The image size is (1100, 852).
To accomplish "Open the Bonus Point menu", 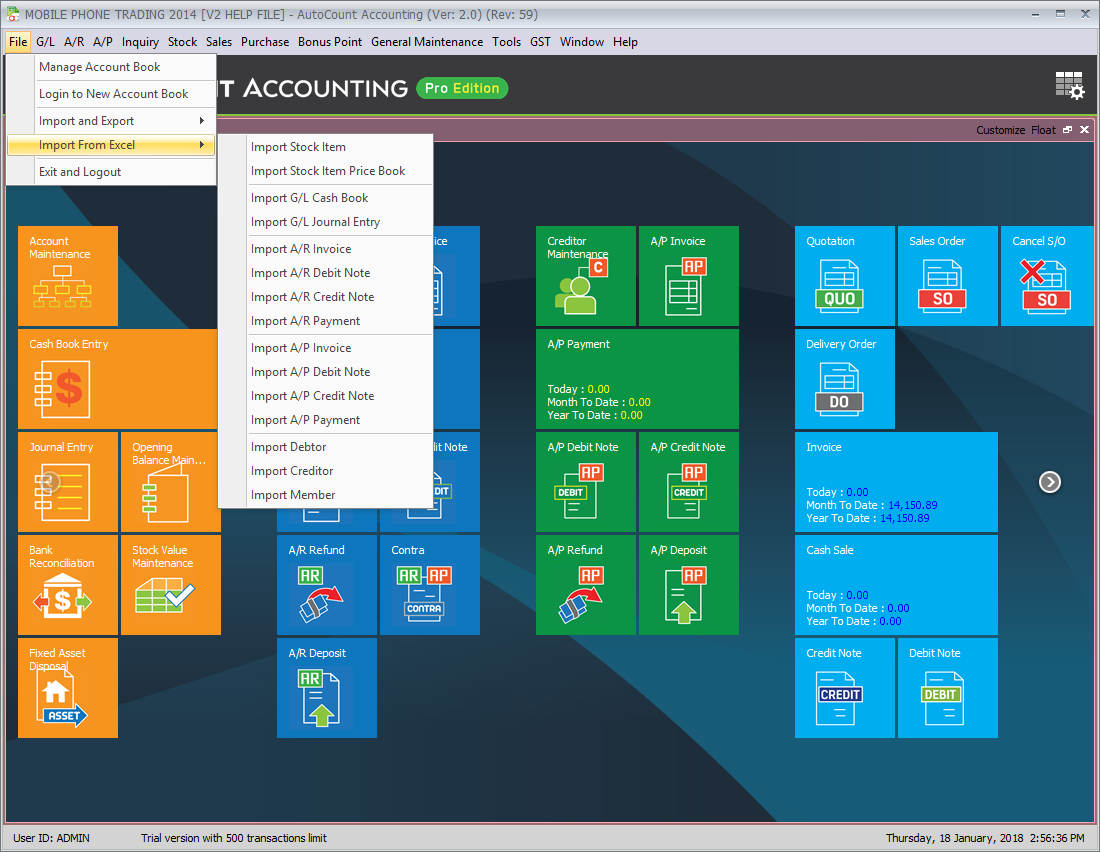I will click(330, 42).
